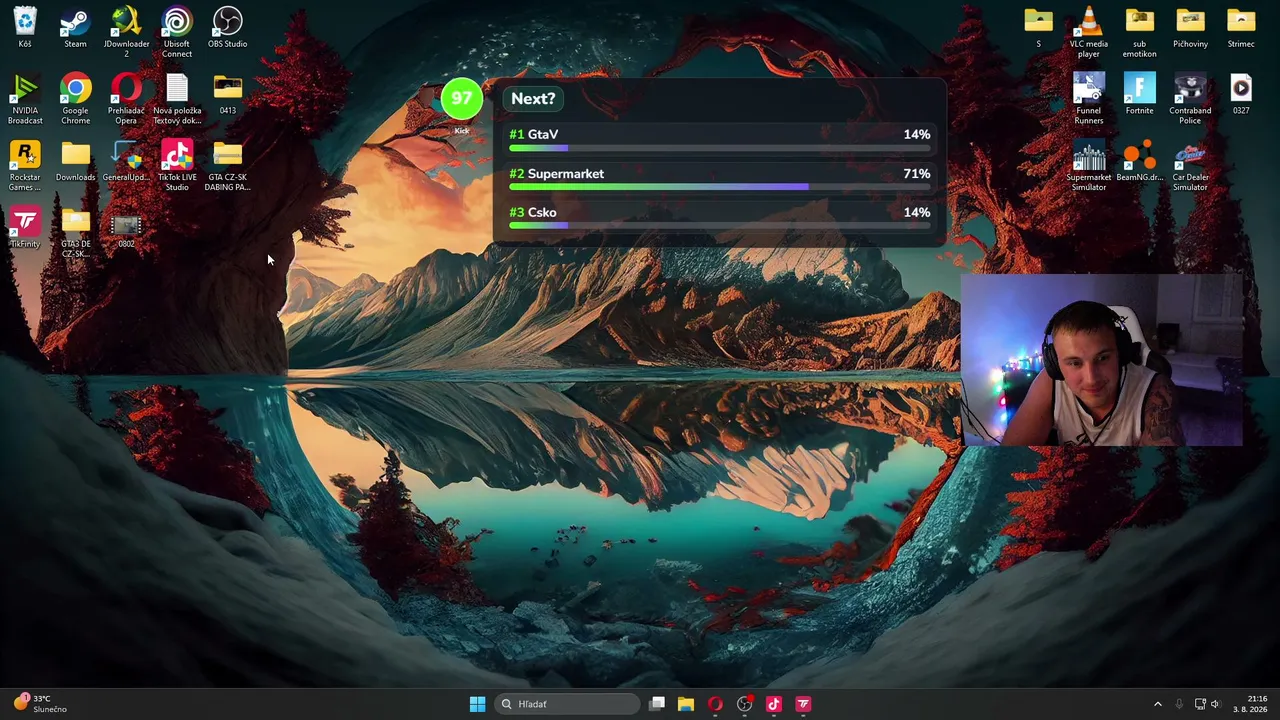The height and width of the screenshot is (720, 1280).
Task: Select the Car Dealer Simulator shortcut
Action: [1190, 166]
